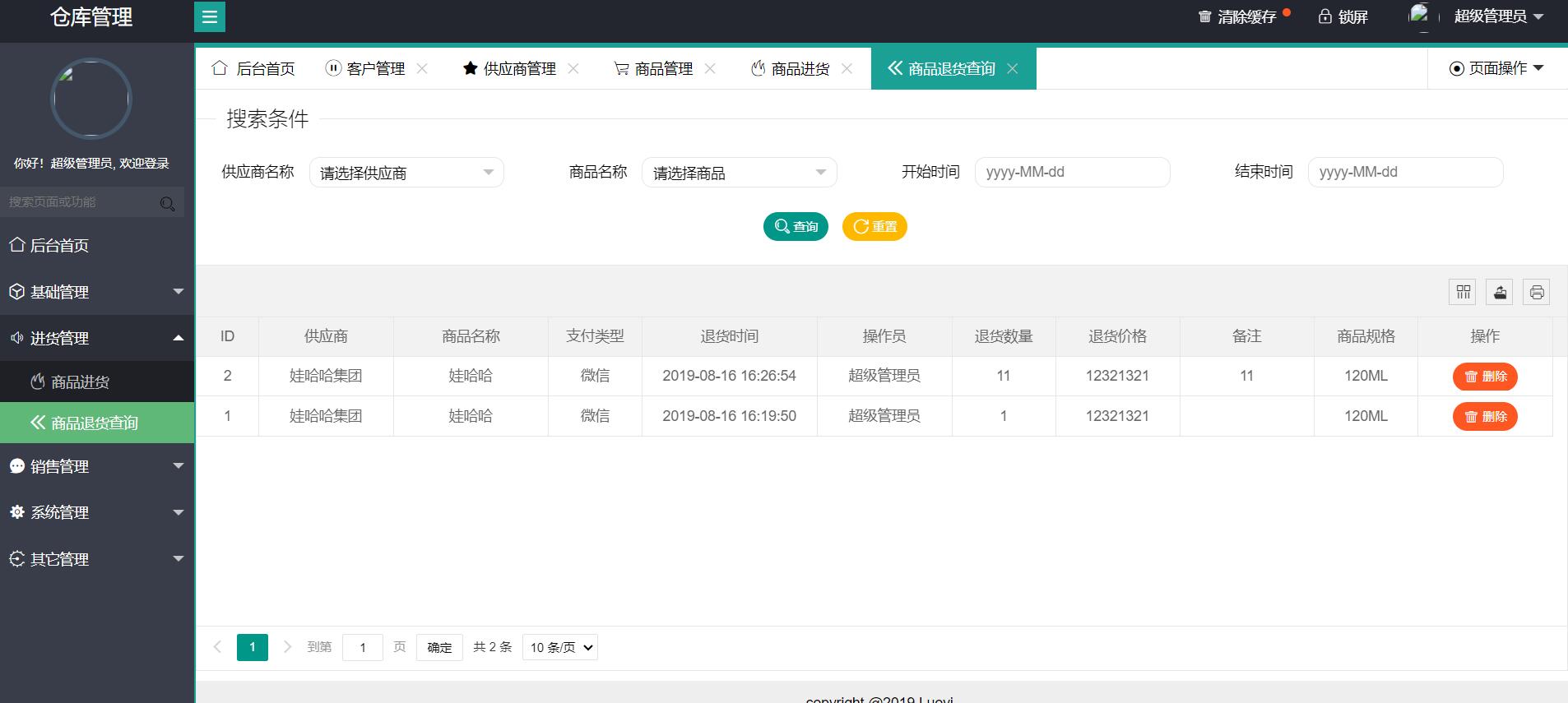The width and height of the screenshot is (1568, 703).
Task: Click the sidebar search magnifier icon
Action: pyautogui.click(x=167, y=203)
